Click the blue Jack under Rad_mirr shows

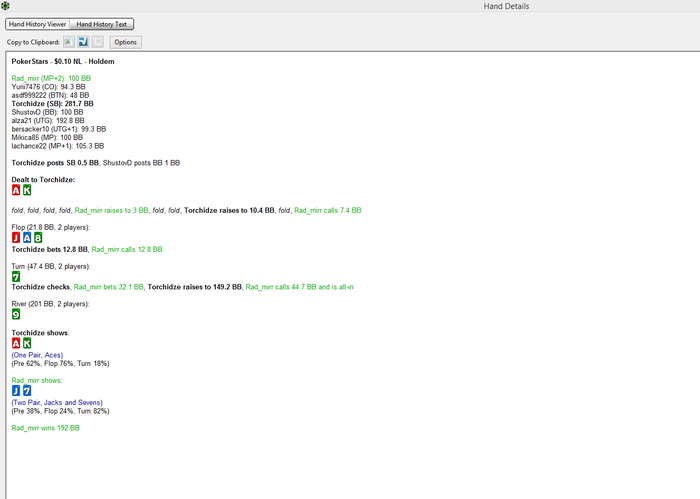(16, 391)
